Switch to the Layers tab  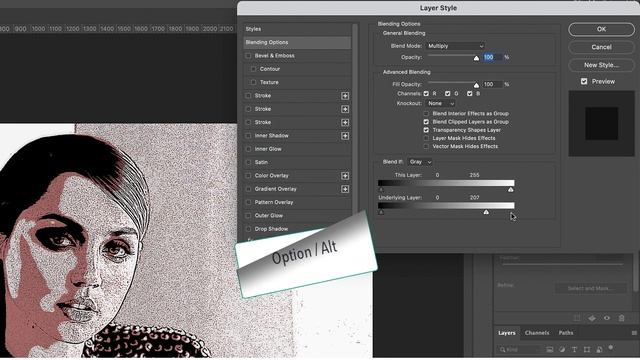pyautogui.click(x=507, y=333)
